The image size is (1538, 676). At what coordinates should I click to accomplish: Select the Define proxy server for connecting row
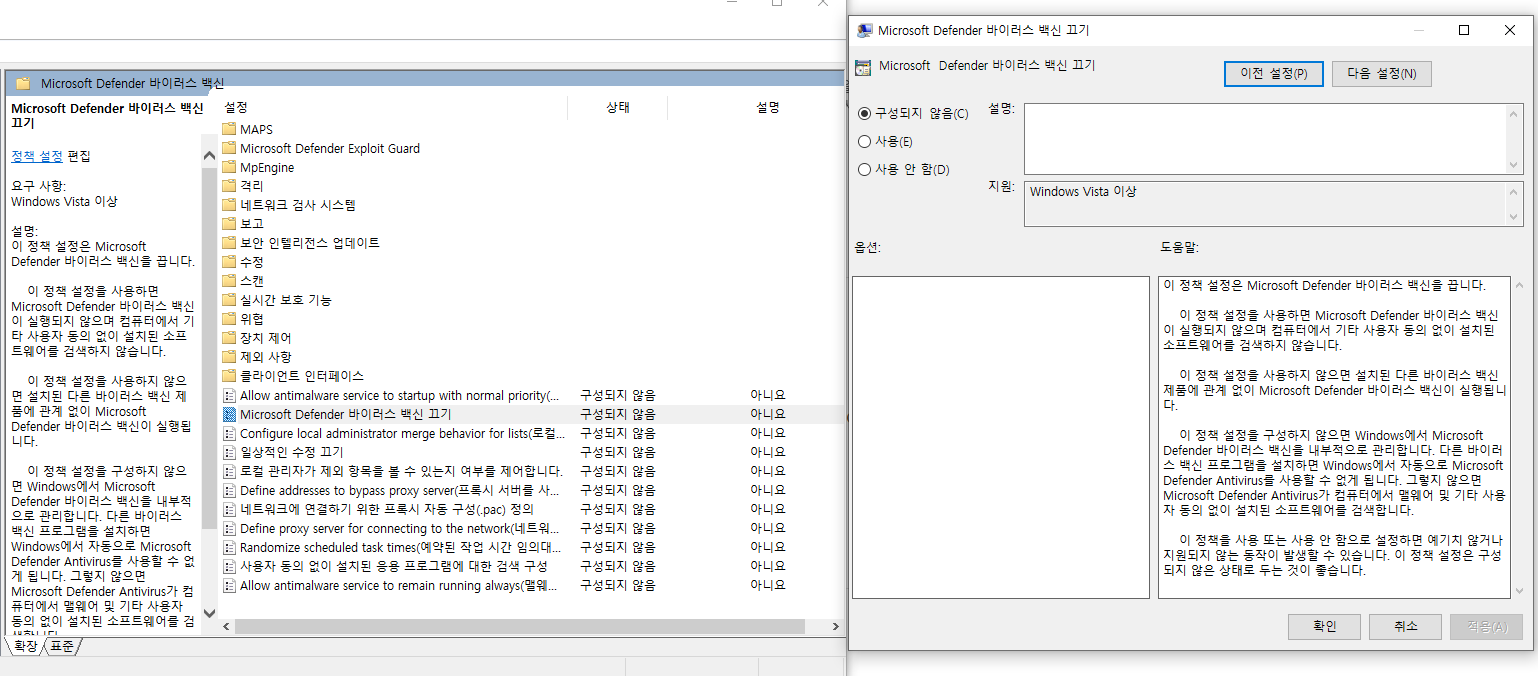pyautogui.click(x=532, y=528)
